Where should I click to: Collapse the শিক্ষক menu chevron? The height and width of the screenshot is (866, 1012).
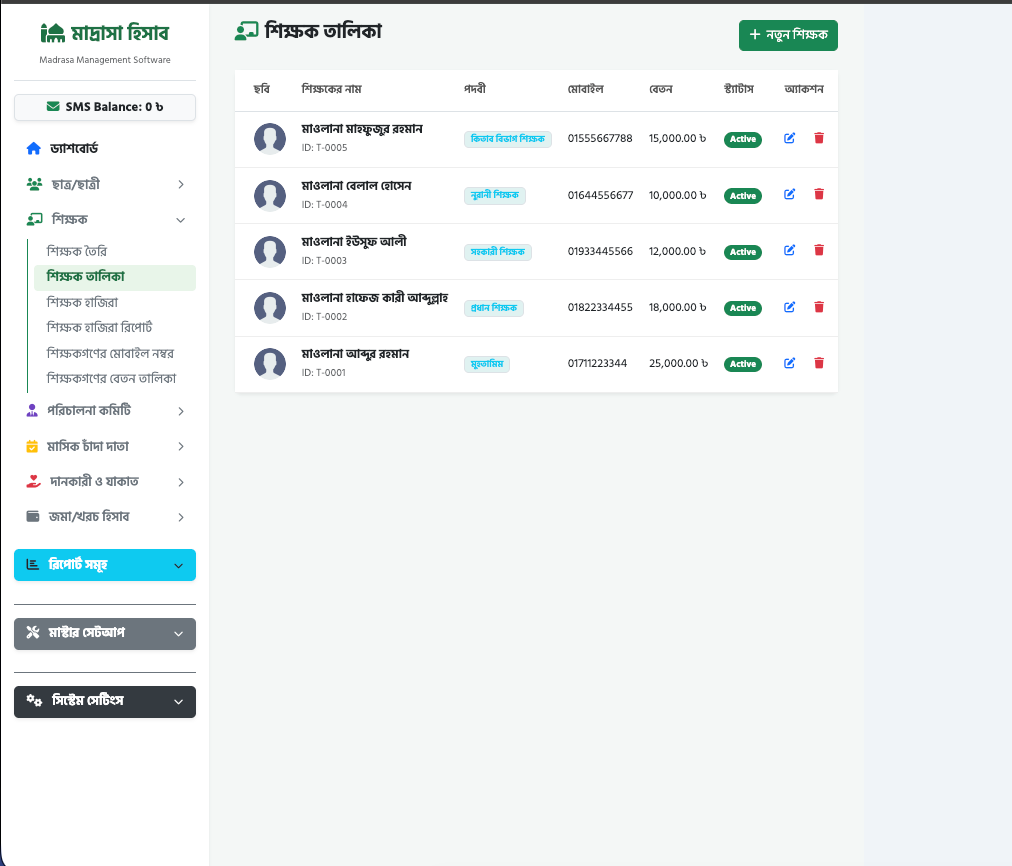coord(181,220)
